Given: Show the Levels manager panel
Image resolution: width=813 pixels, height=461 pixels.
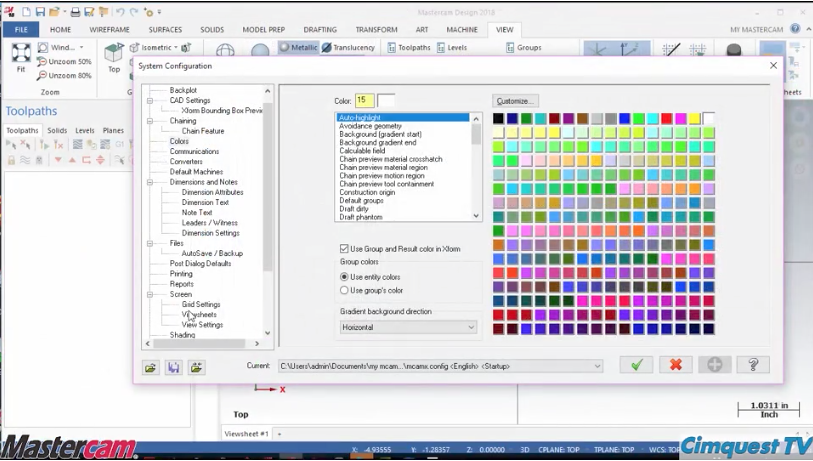Looking at the screenshot, I should click(x=452, y=47).
